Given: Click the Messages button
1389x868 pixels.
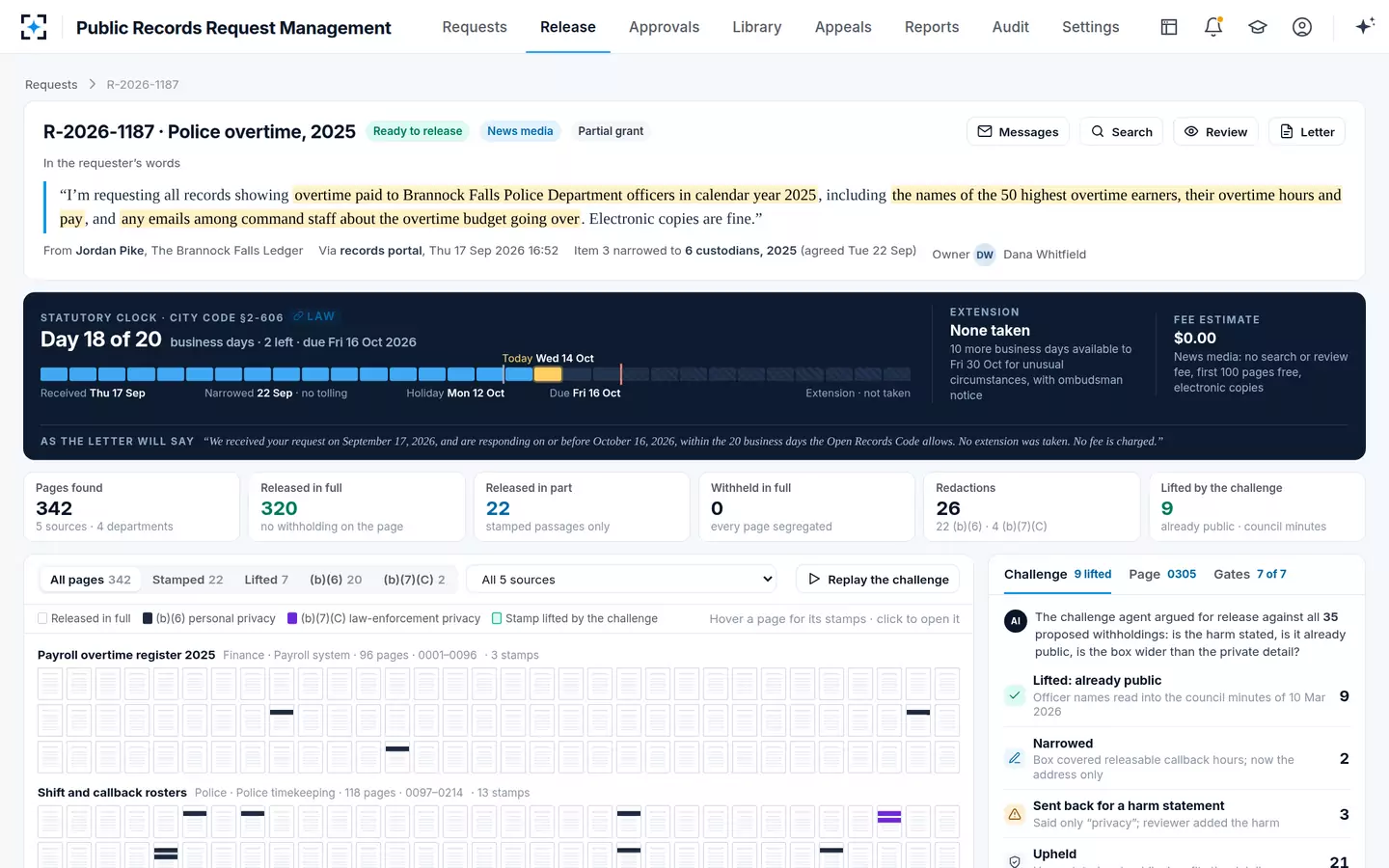Looking at the screenshot, I should tap(1018, 131).
